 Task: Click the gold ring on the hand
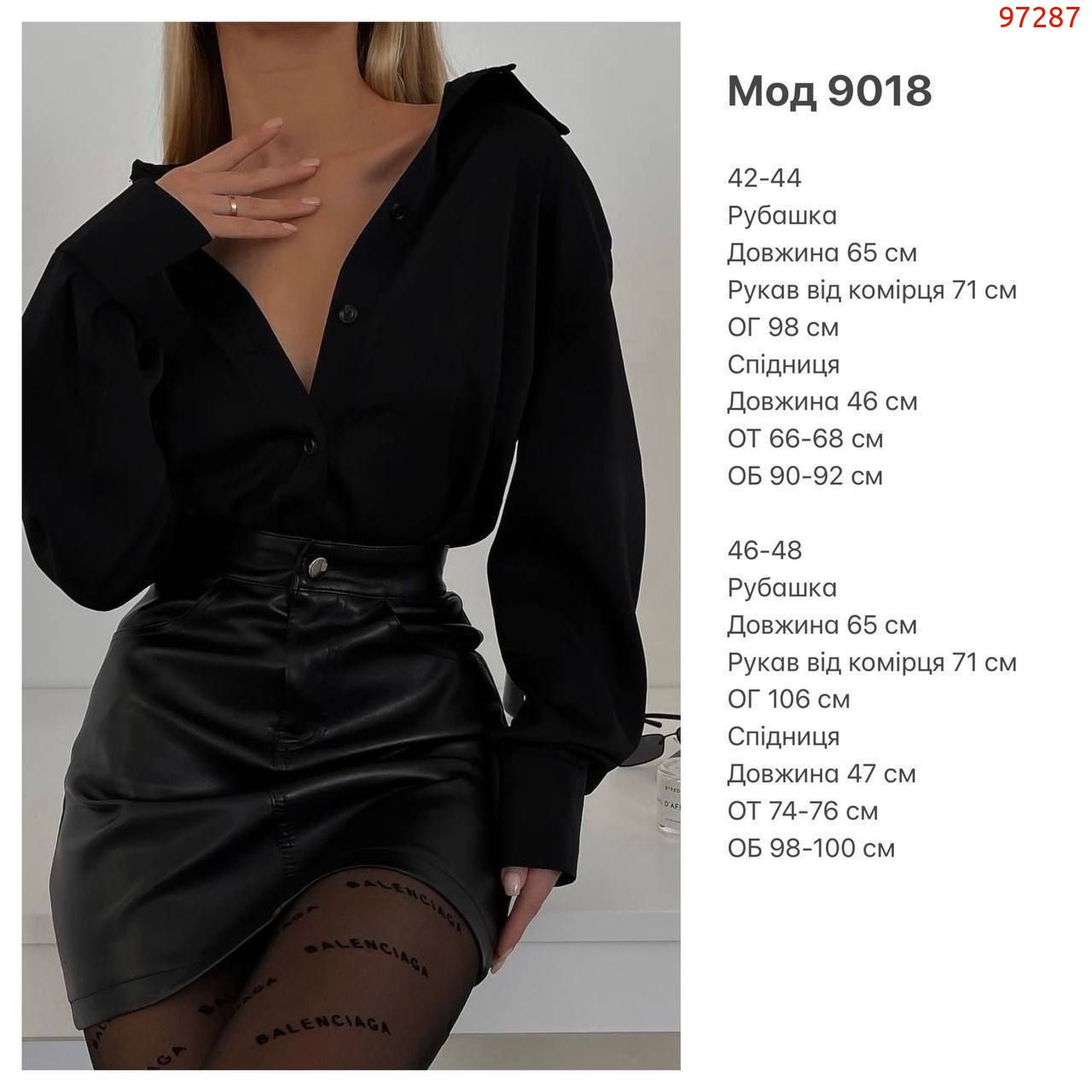click(x=233, y=204)
